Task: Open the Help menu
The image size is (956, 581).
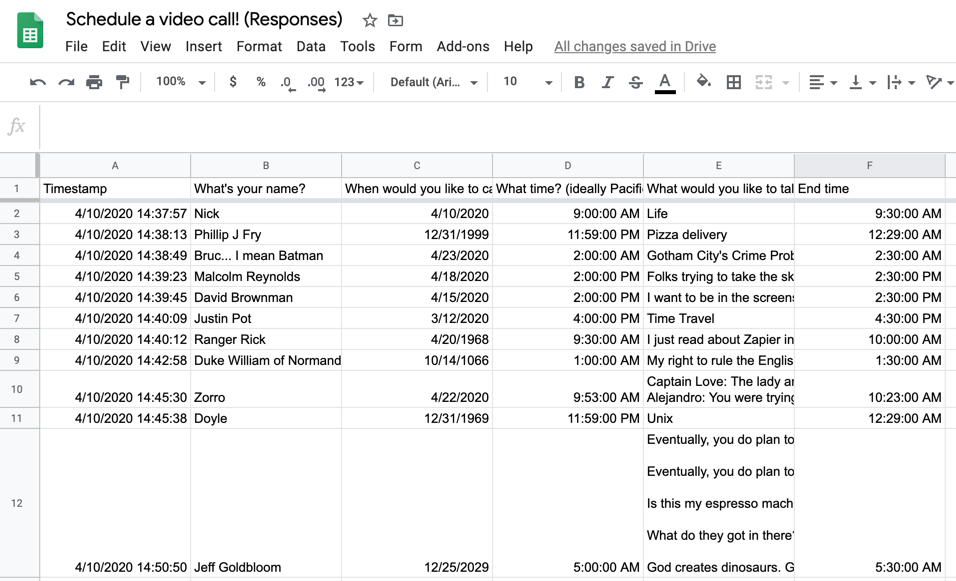Action: (518, 46)
